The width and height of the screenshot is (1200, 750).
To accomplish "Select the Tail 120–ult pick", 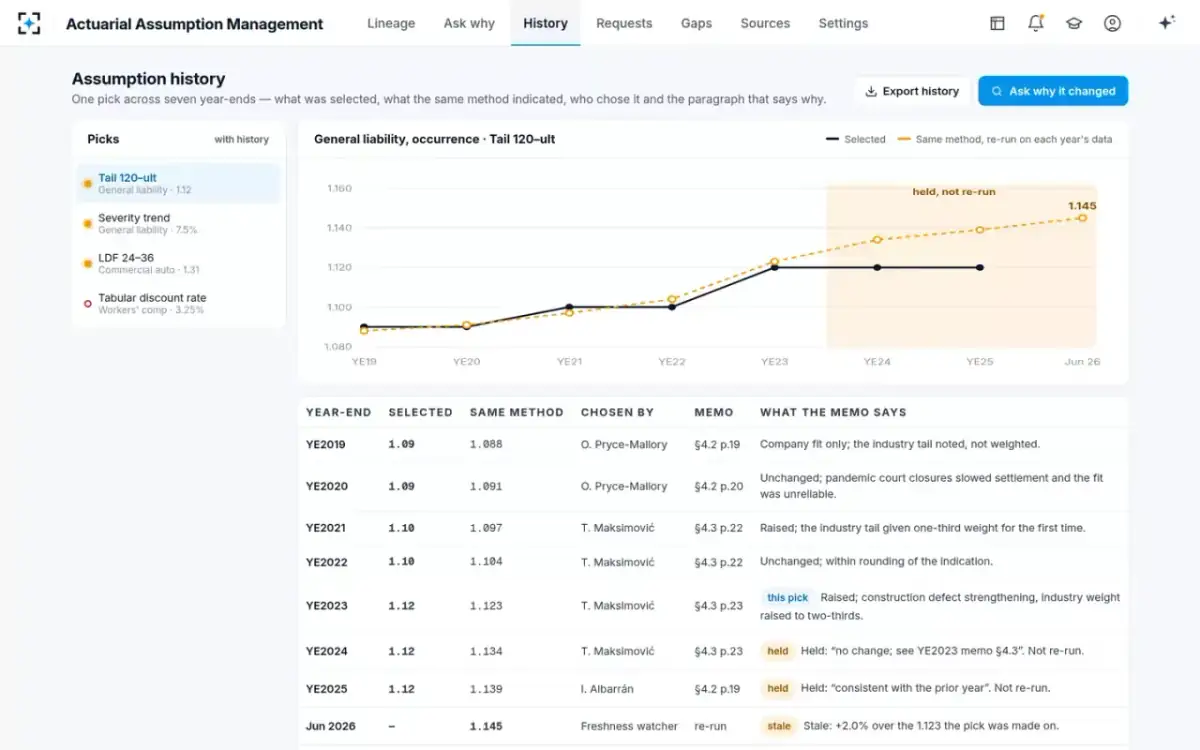I will [178, 183].
